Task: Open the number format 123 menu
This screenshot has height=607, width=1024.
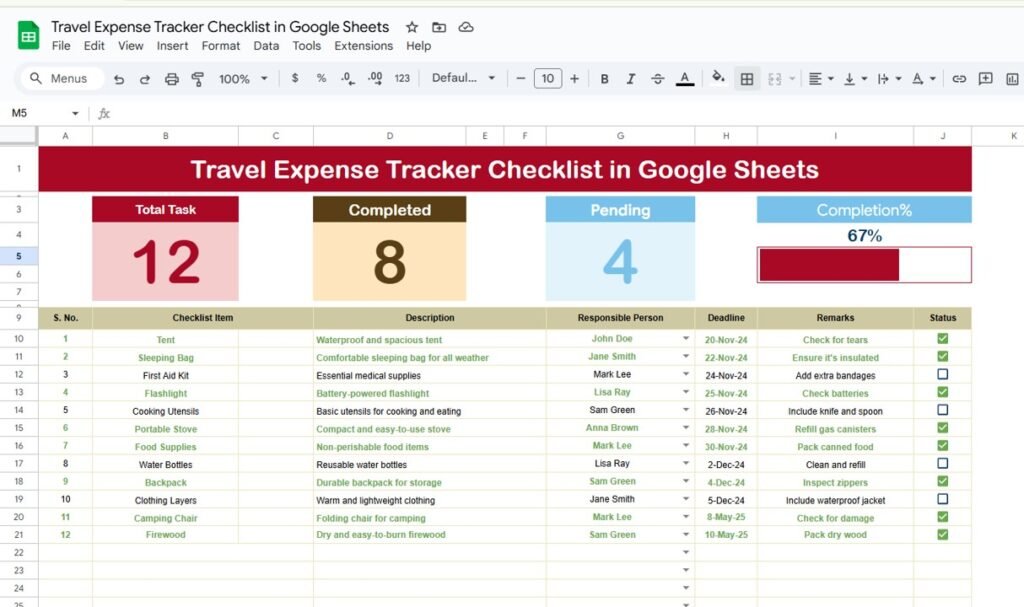Action: pos(402,78)
